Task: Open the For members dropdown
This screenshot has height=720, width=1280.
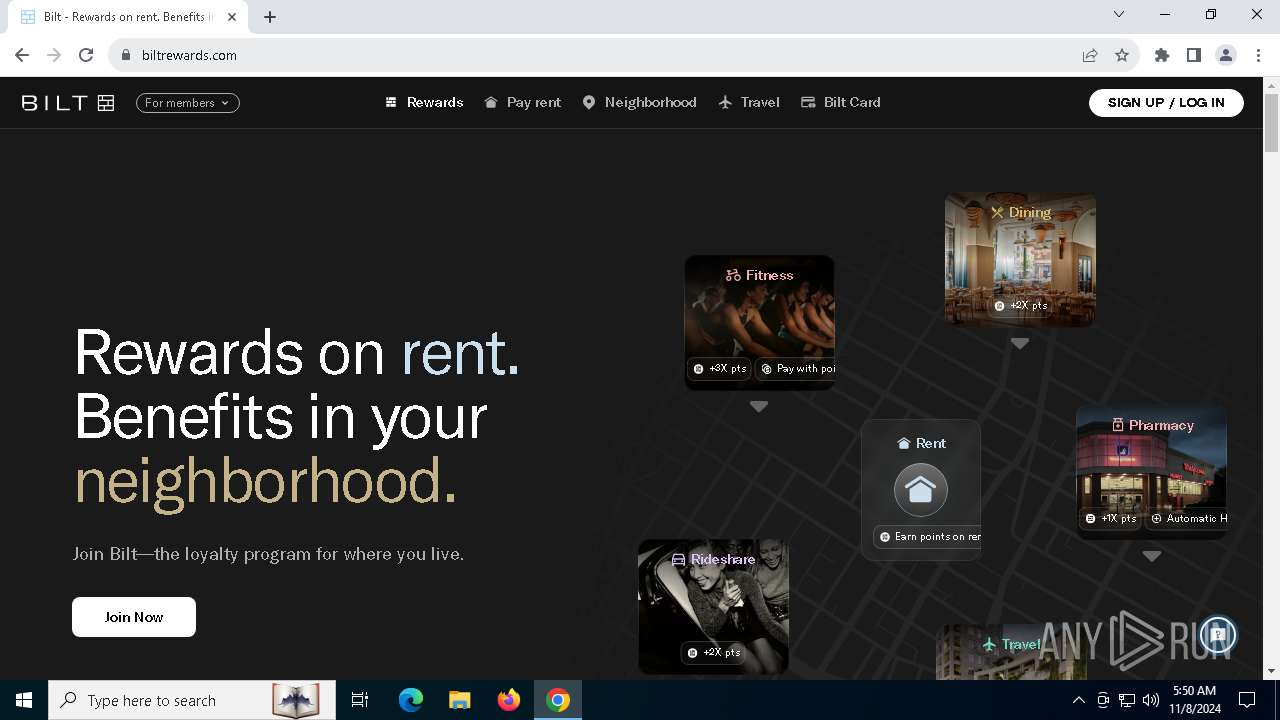Action: point(188,103)
